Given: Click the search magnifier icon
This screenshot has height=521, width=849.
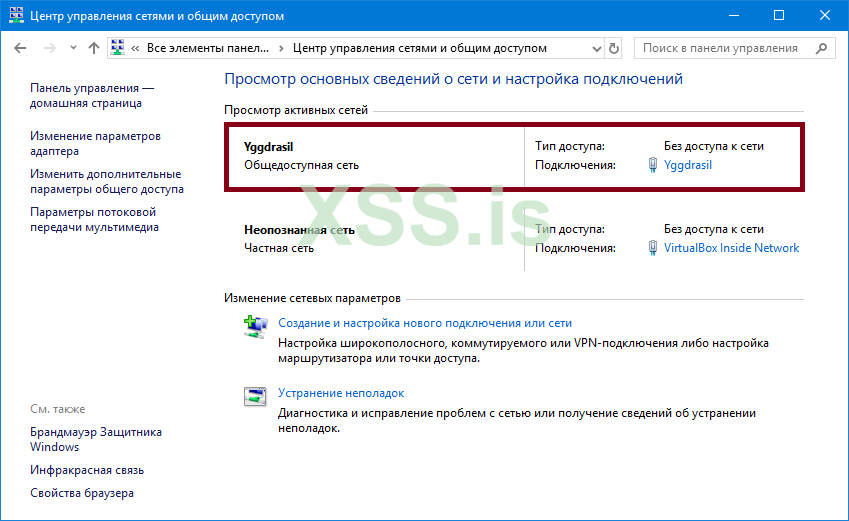Looking at the screenshot, I should coord(821,48).
